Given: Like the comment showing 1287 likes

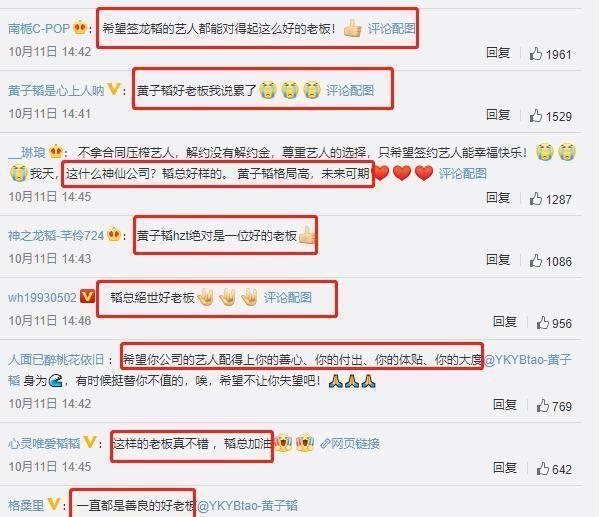Looking at the screenshot, I should 536,199.
